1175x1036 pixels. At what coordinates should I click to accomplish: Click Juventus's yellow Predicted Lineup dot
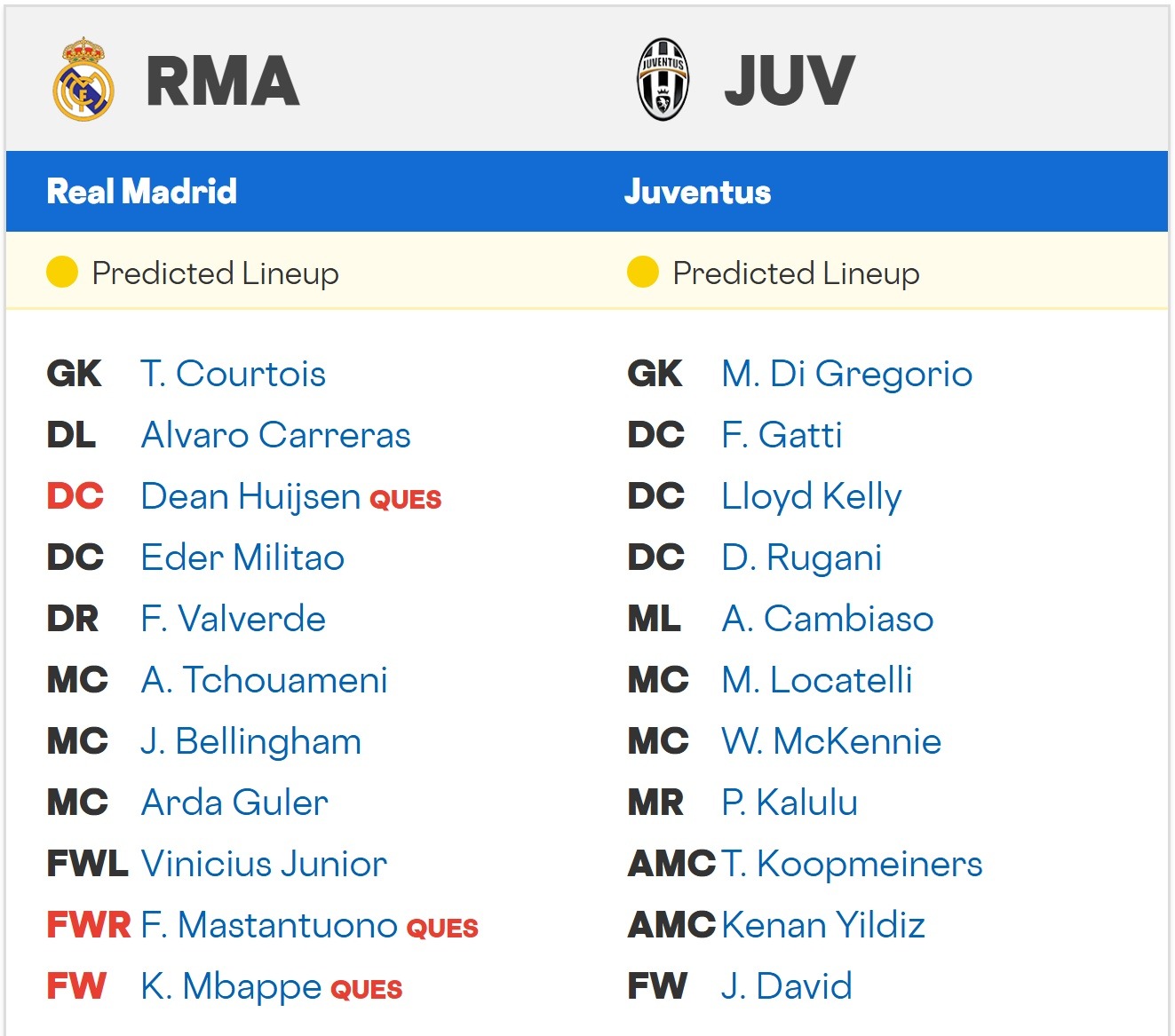pyautogui.click(x=642, y=273)
